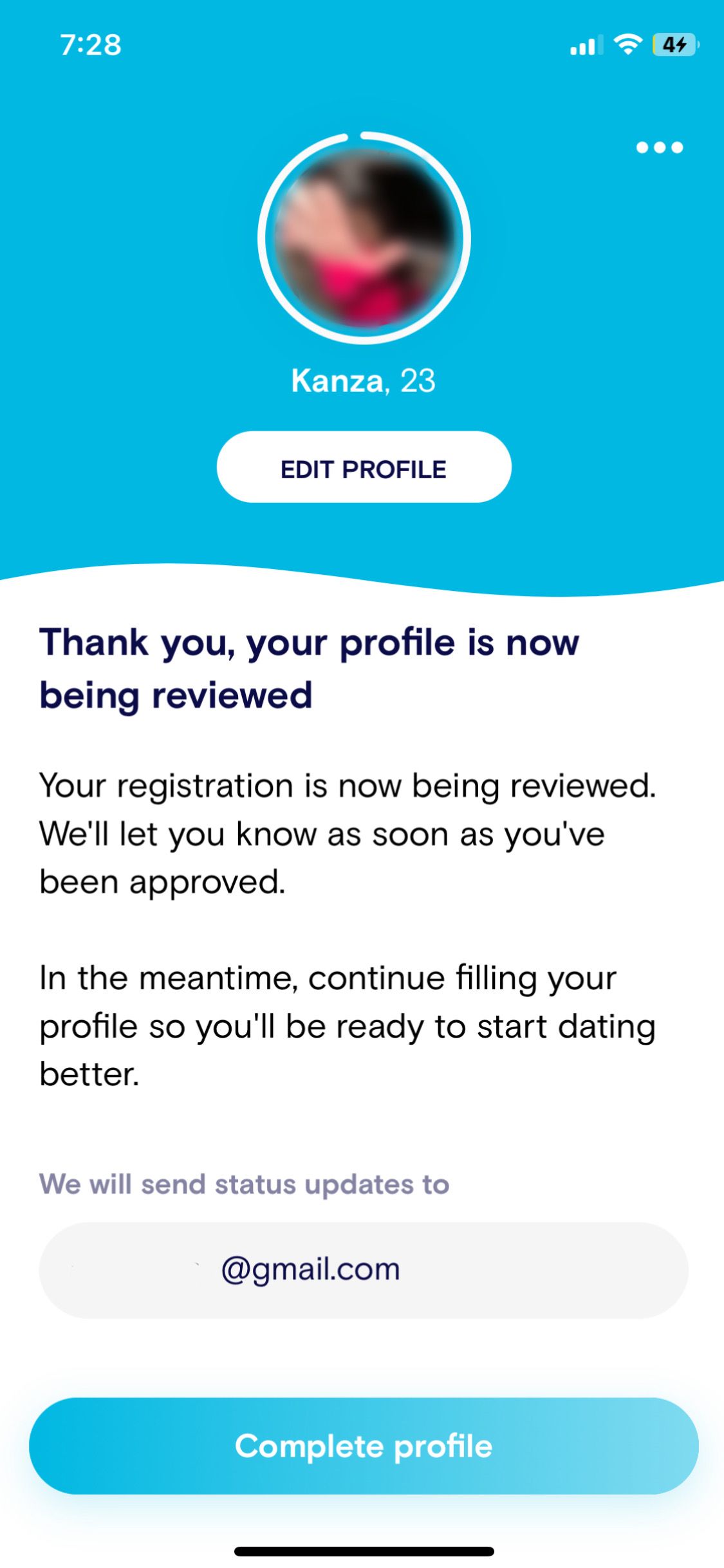The height and width of the screenshot is (1568, 724).
Task: Tap the age 23 next to name
Action: tap(418, 380)
